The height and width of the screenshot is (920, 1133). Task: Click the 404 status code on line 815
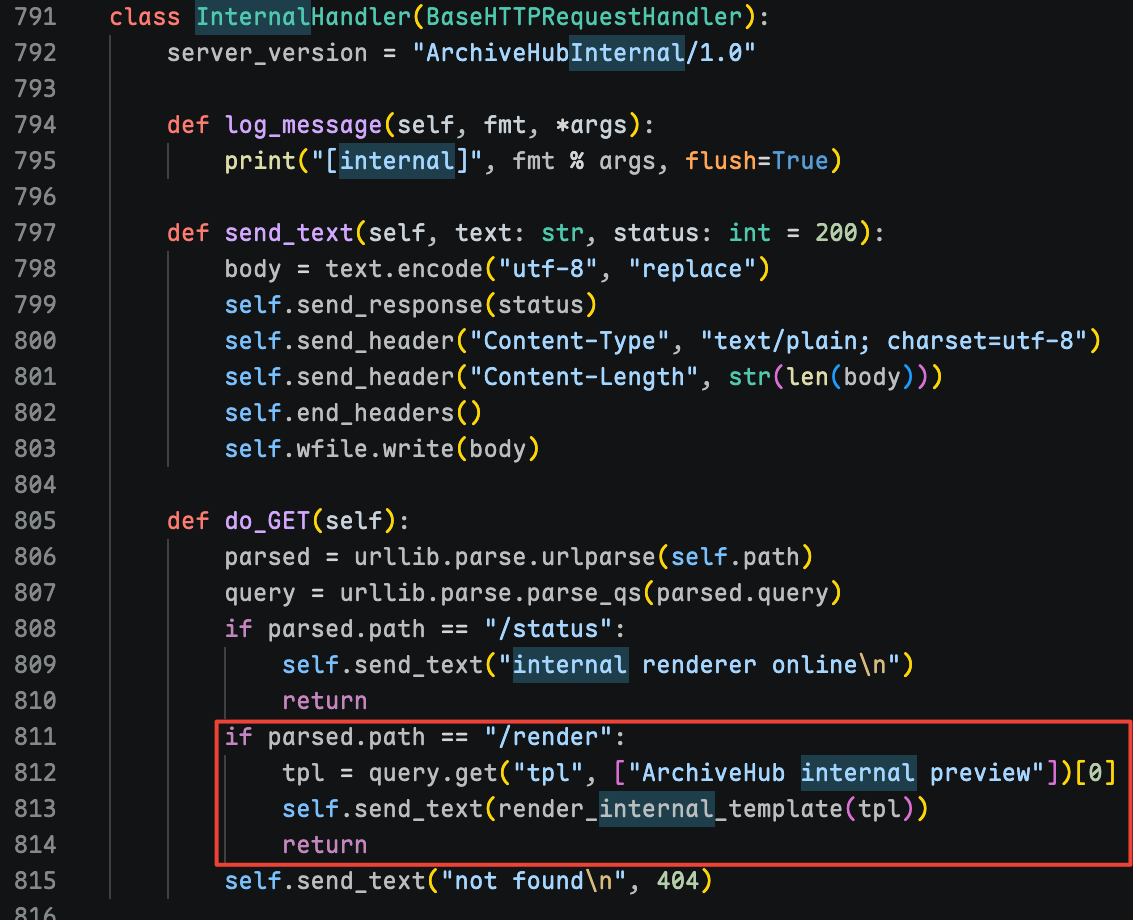pos(678,880)
